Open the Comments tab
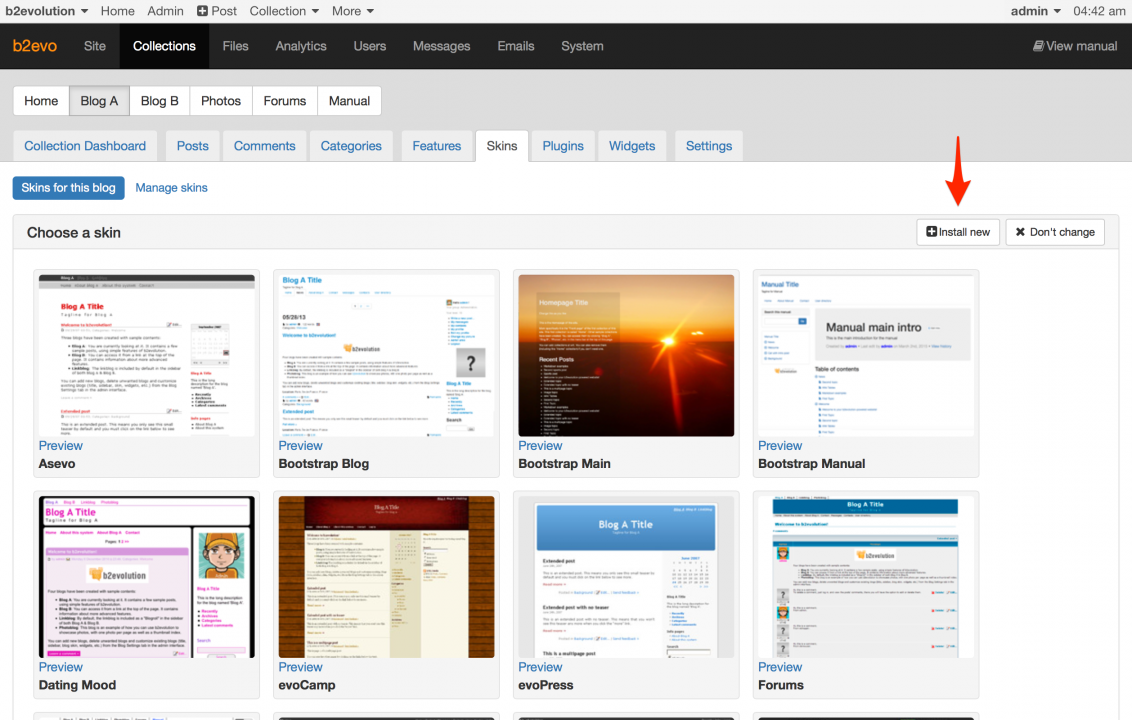Viewport: 1132px width, 720px height. coord(264,146)
